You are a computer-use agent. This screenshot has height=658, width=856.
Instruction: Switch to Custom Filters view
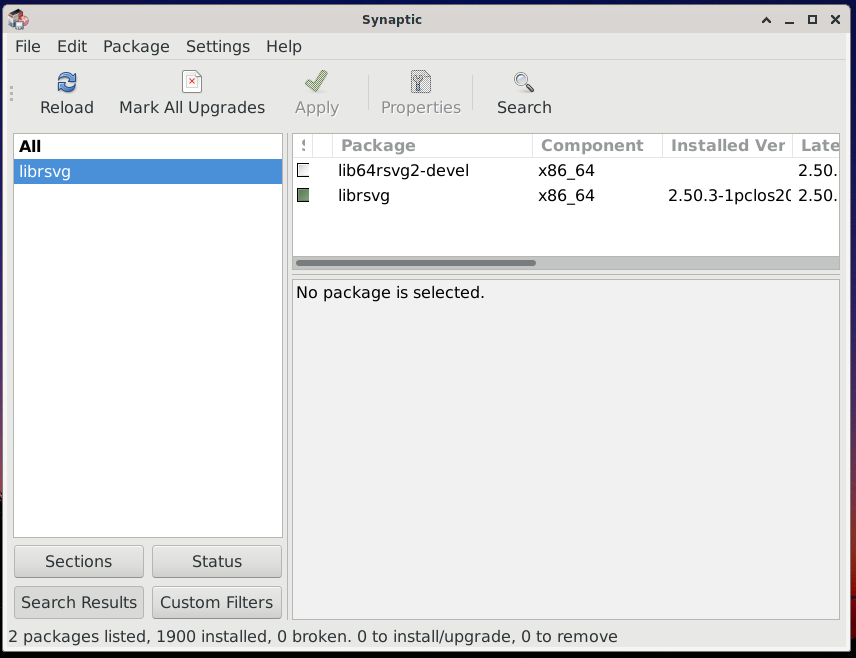coord(217,602)
